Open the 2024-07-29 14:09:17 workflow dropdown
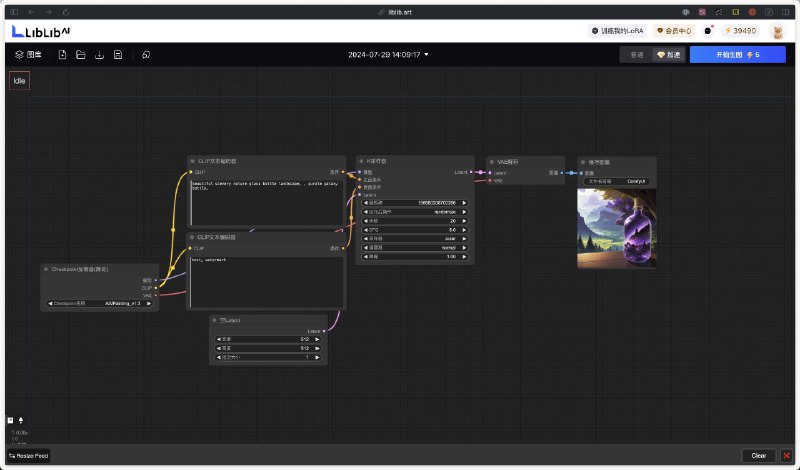Screen dimensions: 800x470 388,55
